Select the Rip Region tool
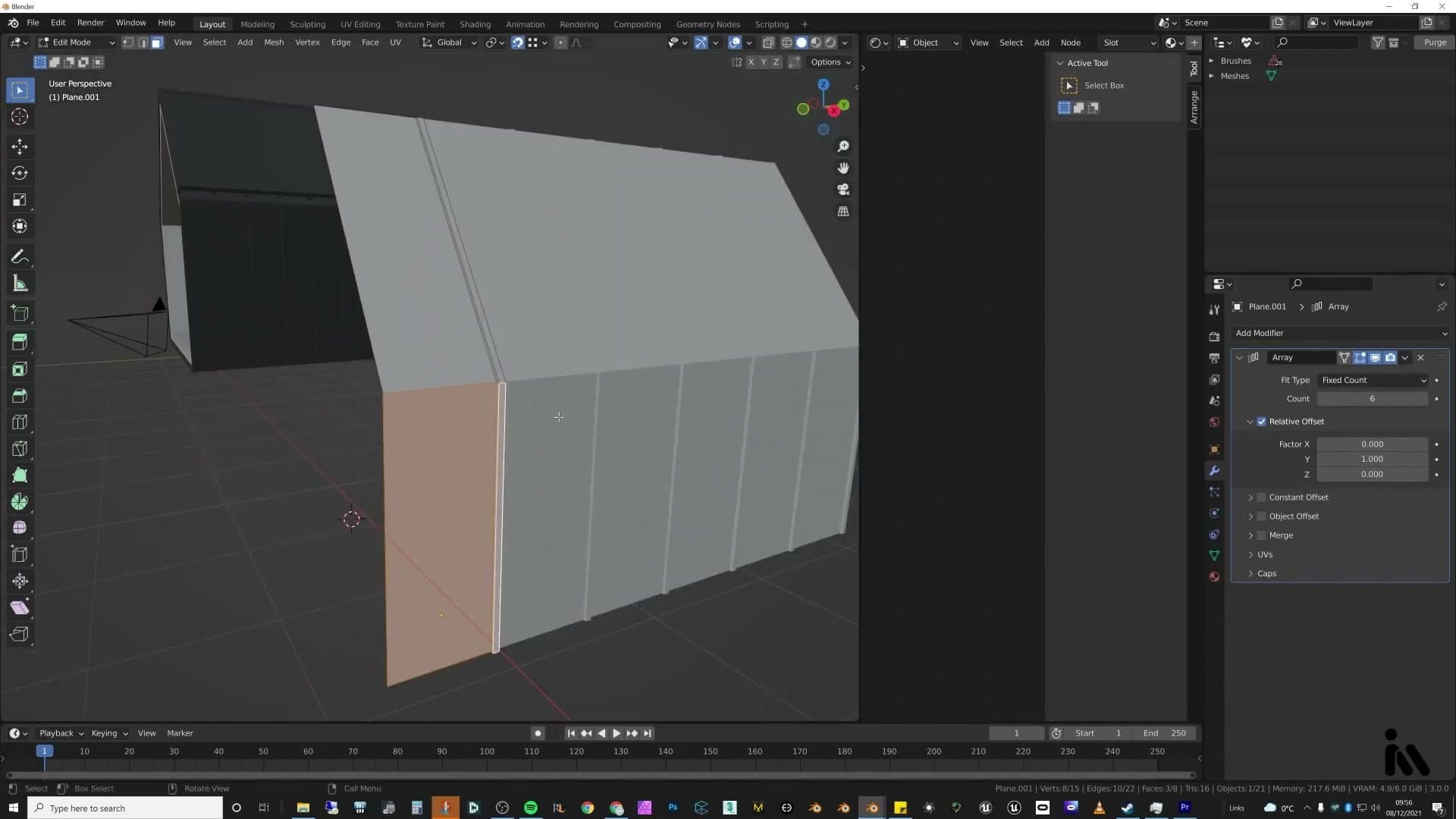The image size is (1456, 819). 20,634
